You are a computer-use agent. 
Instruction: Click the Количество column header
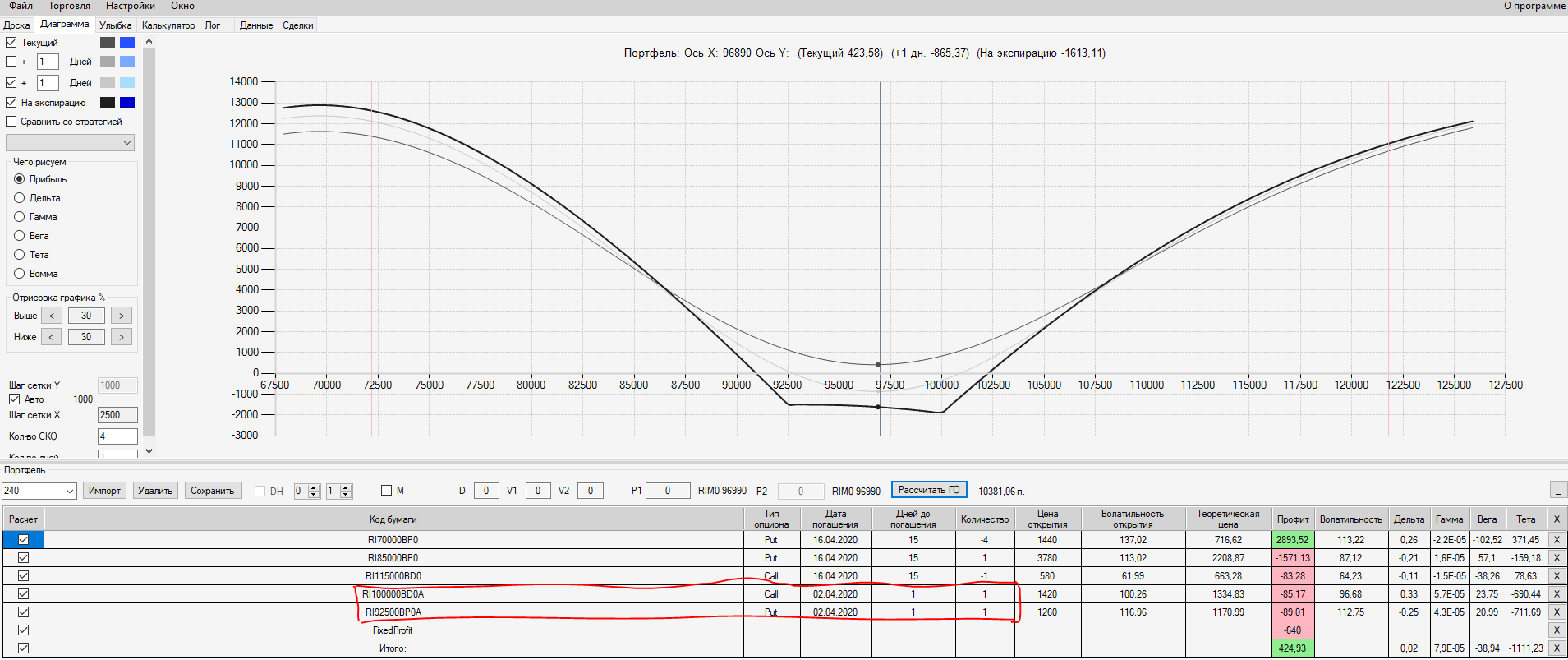pos(985,519)
